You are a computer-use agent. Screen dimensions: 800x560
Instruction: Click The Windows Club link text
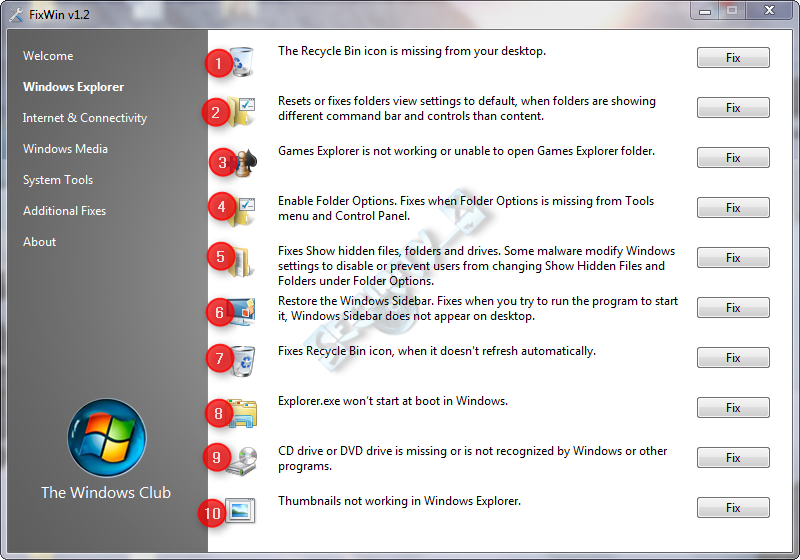(106, 493)
